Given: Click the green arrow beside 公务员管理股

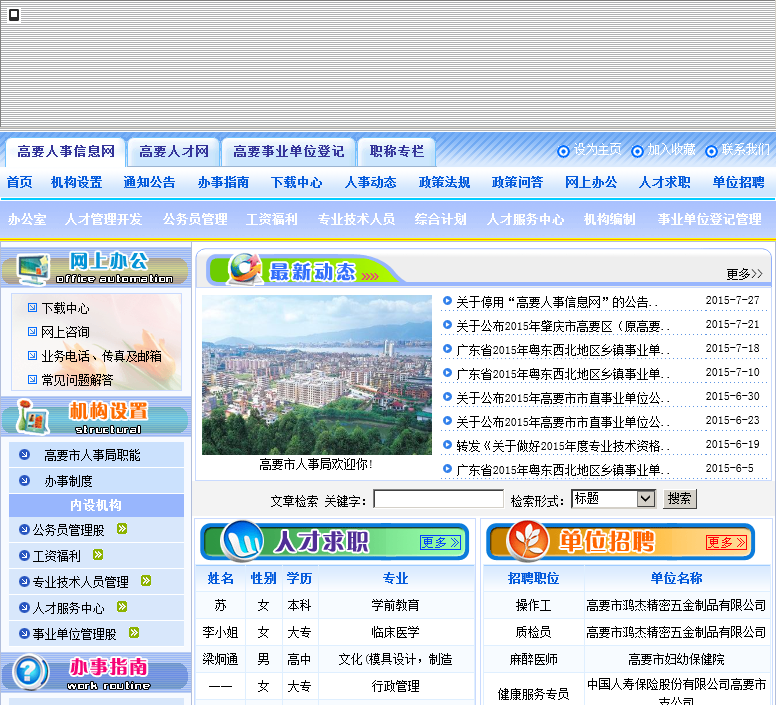Looking at the screenshot, I should [x=122, y=529].
